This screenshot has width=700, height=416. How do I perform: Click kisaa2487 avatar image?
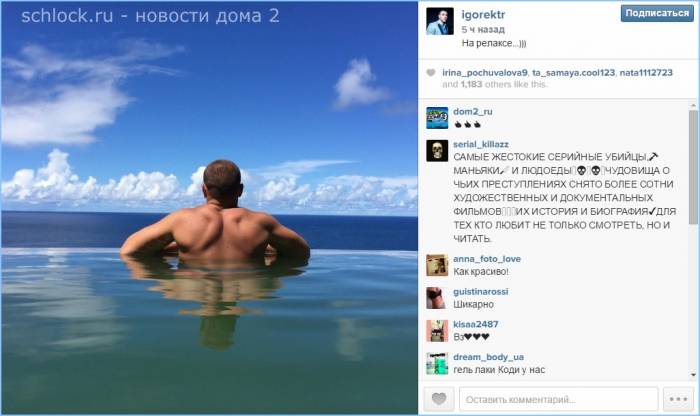pos(437,331)
